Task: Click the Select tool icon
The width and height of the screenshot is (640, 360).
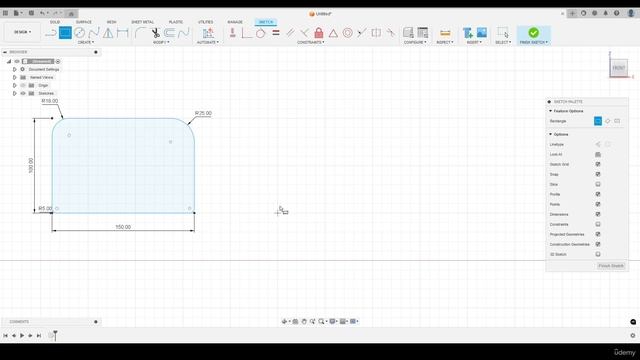Action: (x=503, y=33)
